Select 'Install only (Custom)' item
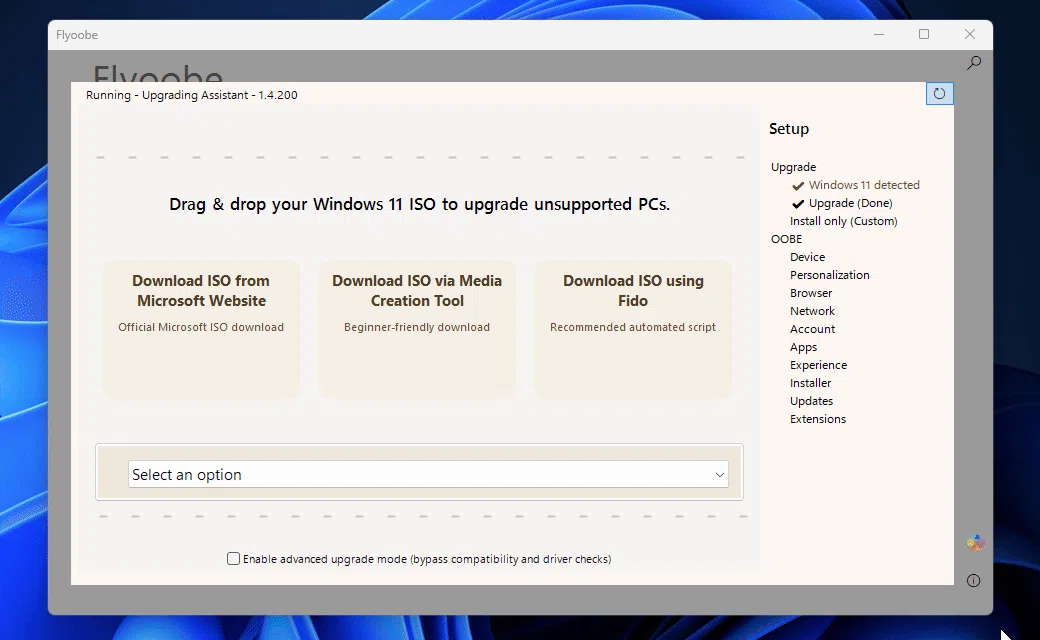 point(843,221)
